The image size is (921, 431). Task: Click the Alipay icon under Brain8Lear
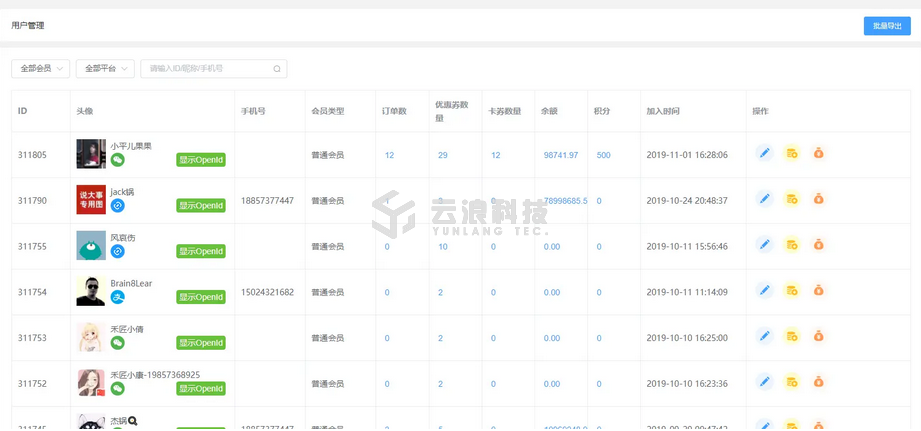point(118,297)
